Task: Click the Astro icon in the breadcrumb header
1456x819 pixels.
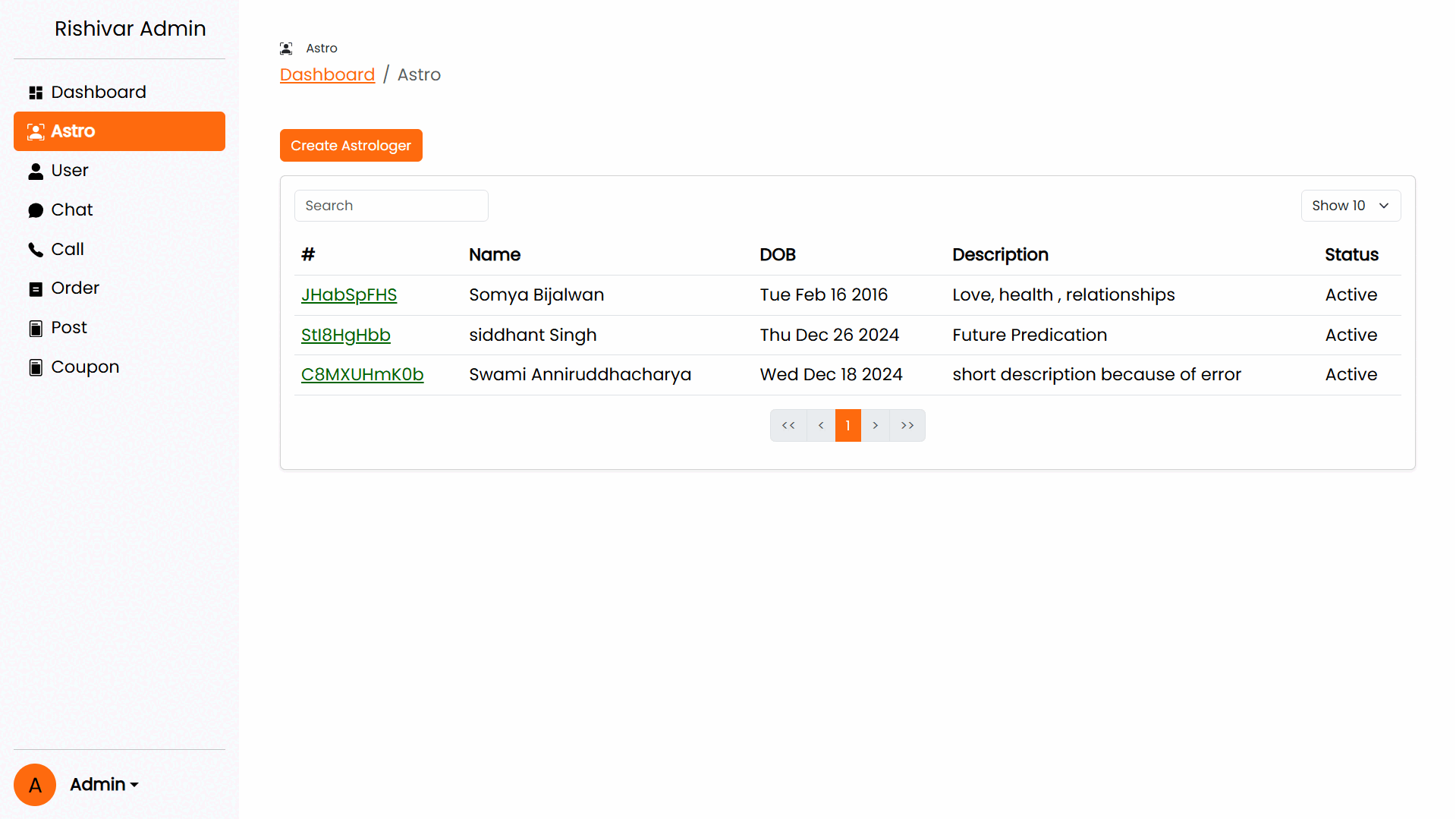Action: 286,48
